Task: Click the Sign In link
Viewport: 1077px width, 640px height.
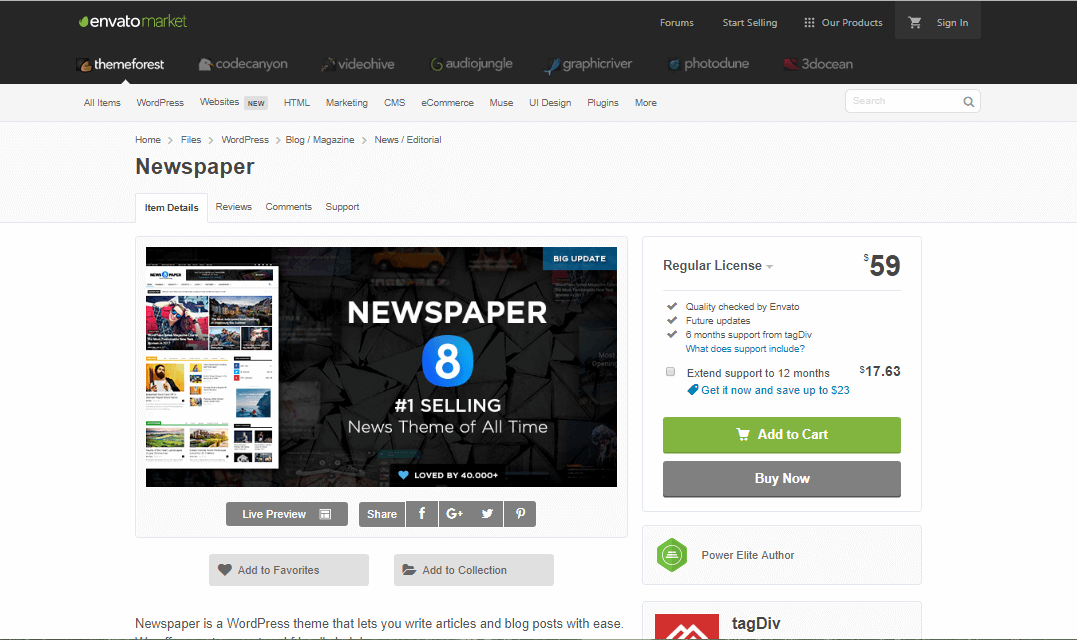Action: pos(952,23)
